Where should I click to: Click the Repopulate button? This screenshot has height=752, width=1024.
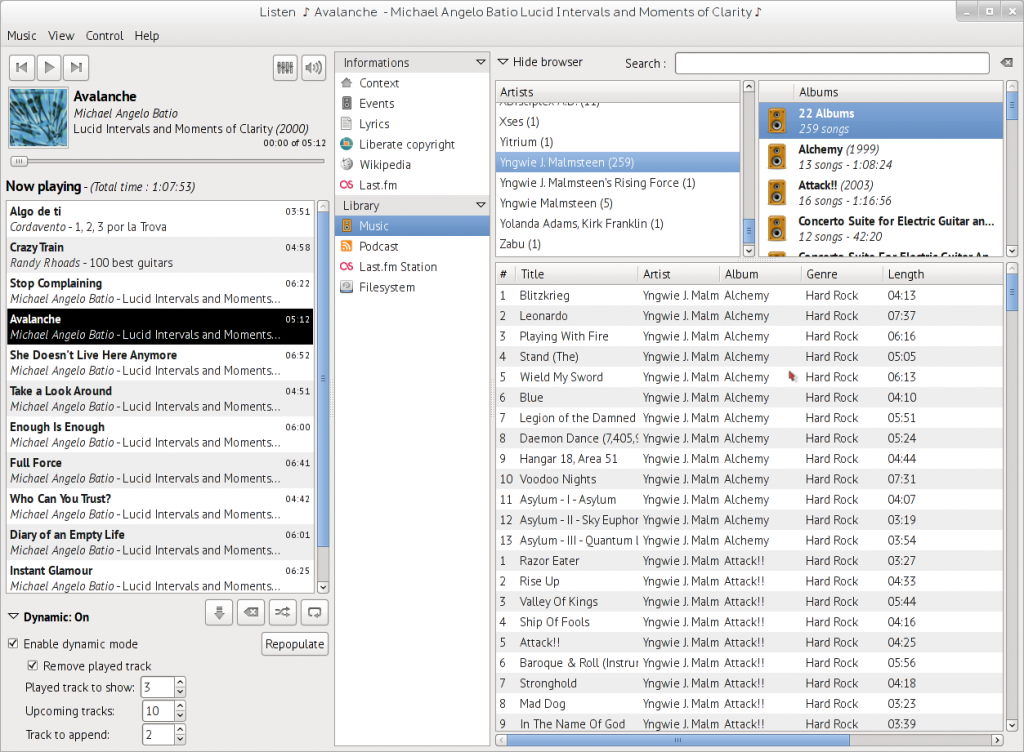click(x=295, y=644)
